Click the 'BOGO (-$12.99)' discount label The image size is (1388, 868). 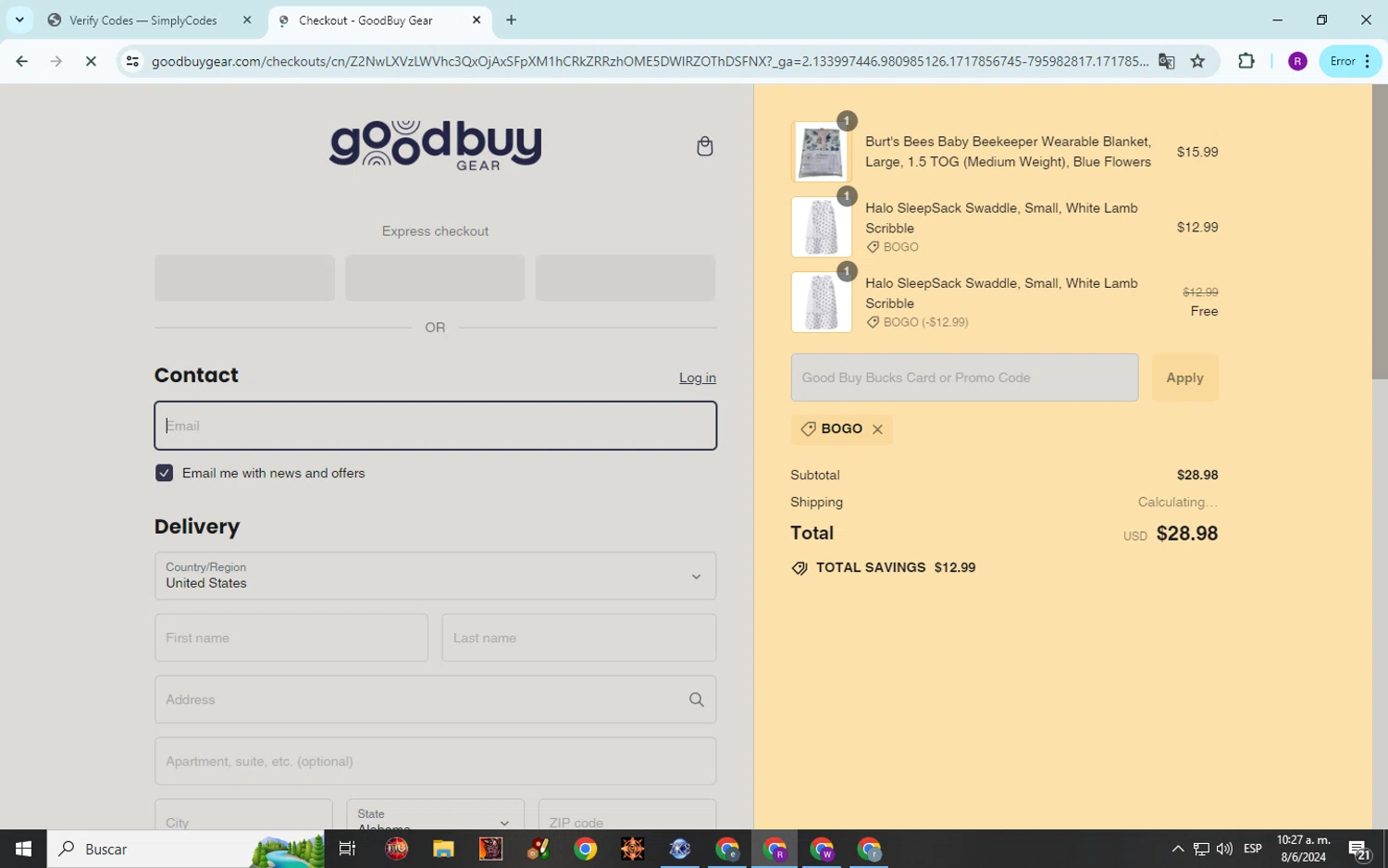click(x=925, y=322)
